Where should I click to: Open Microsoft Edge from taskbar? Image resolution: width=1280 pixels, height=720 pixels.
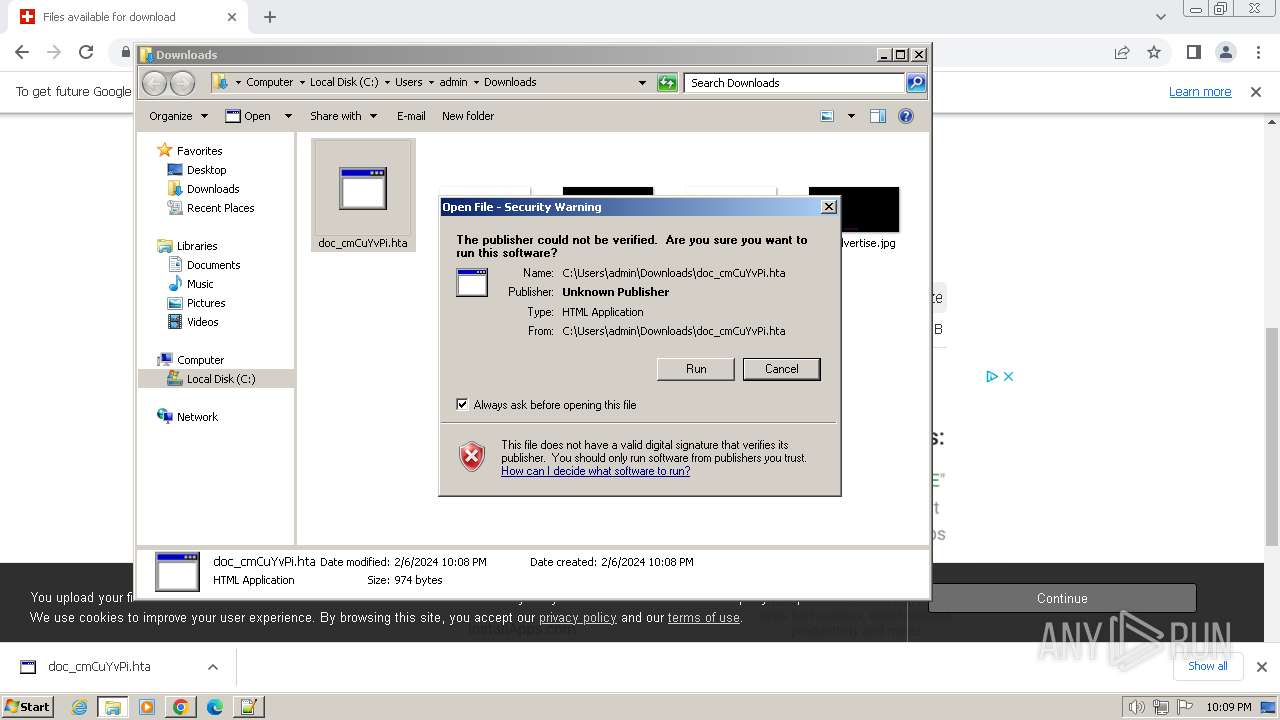pyautogui.click(x=215, y=707)
